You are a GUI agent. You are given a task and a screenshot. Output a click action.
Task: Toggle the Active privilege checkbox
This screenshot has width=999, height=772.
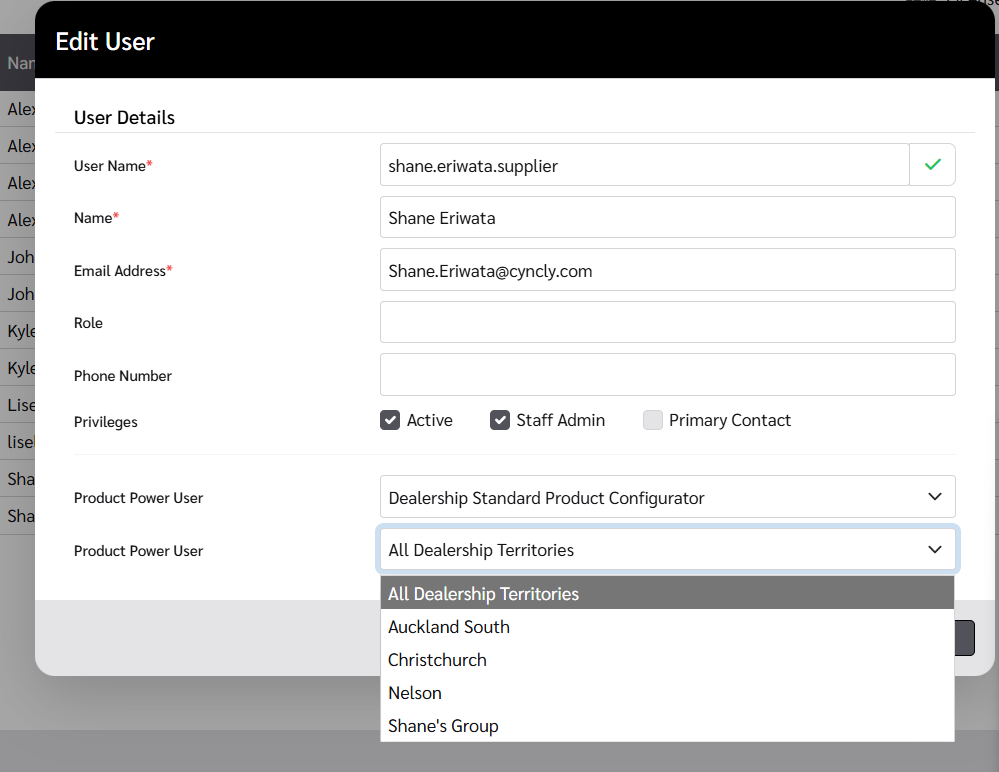coord(390,420)
